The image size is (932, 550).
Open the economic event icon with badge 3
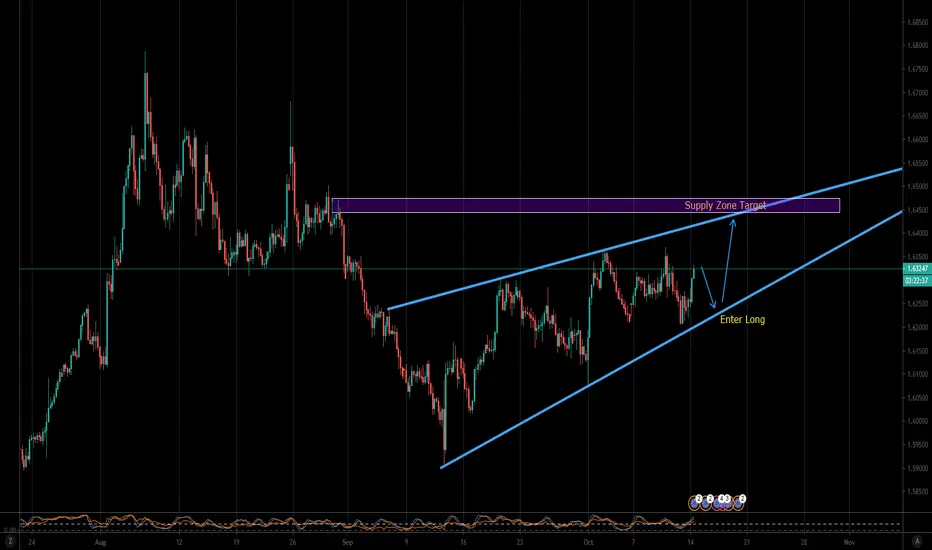click(727, 503)
